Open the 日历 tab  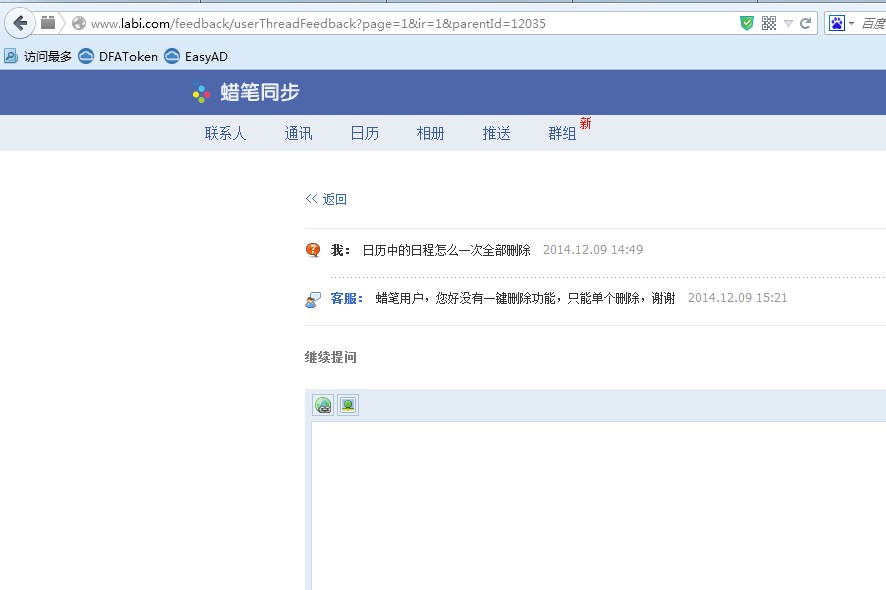[364, 133]
